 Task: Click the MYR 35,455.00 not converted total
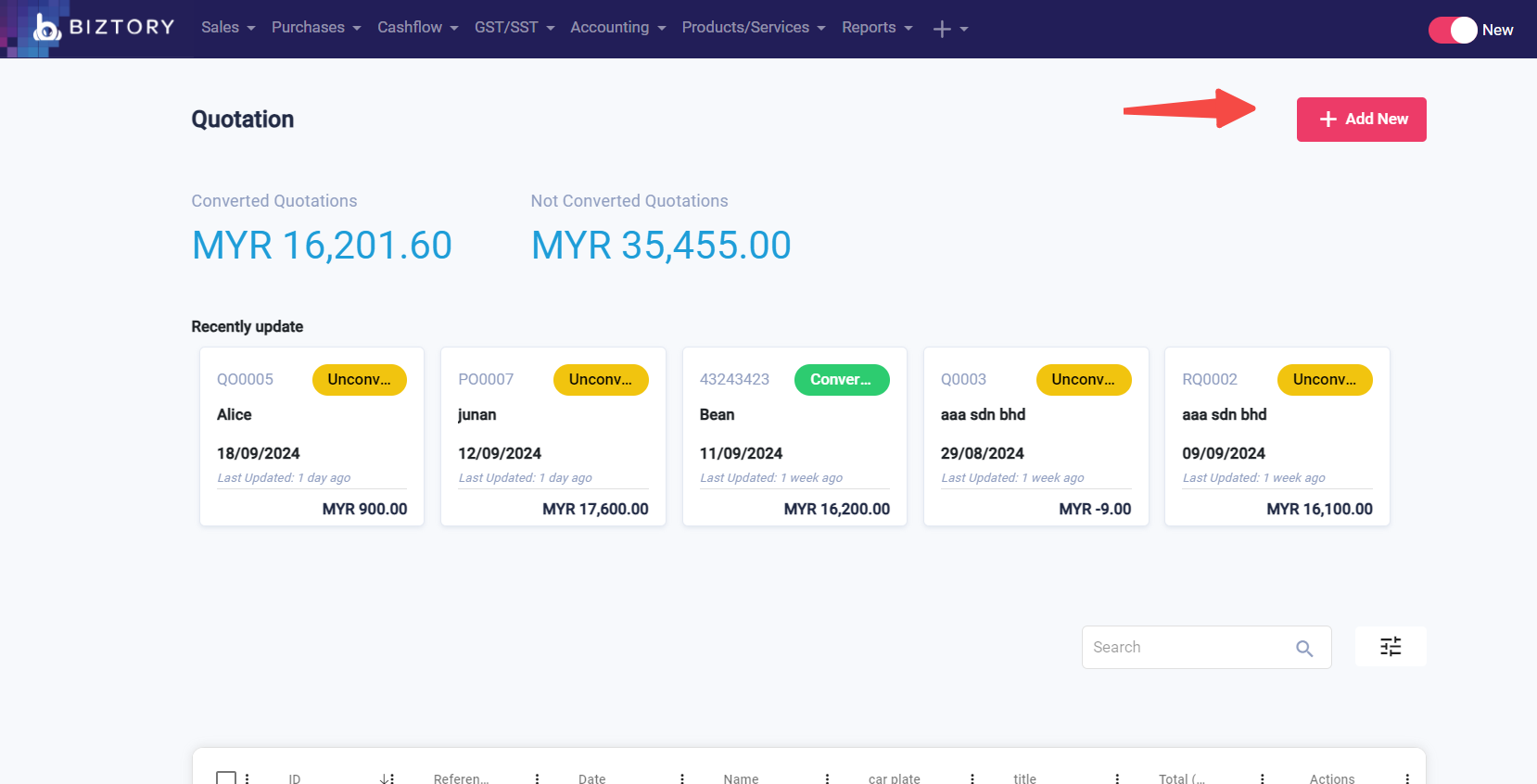coord(661,246)
